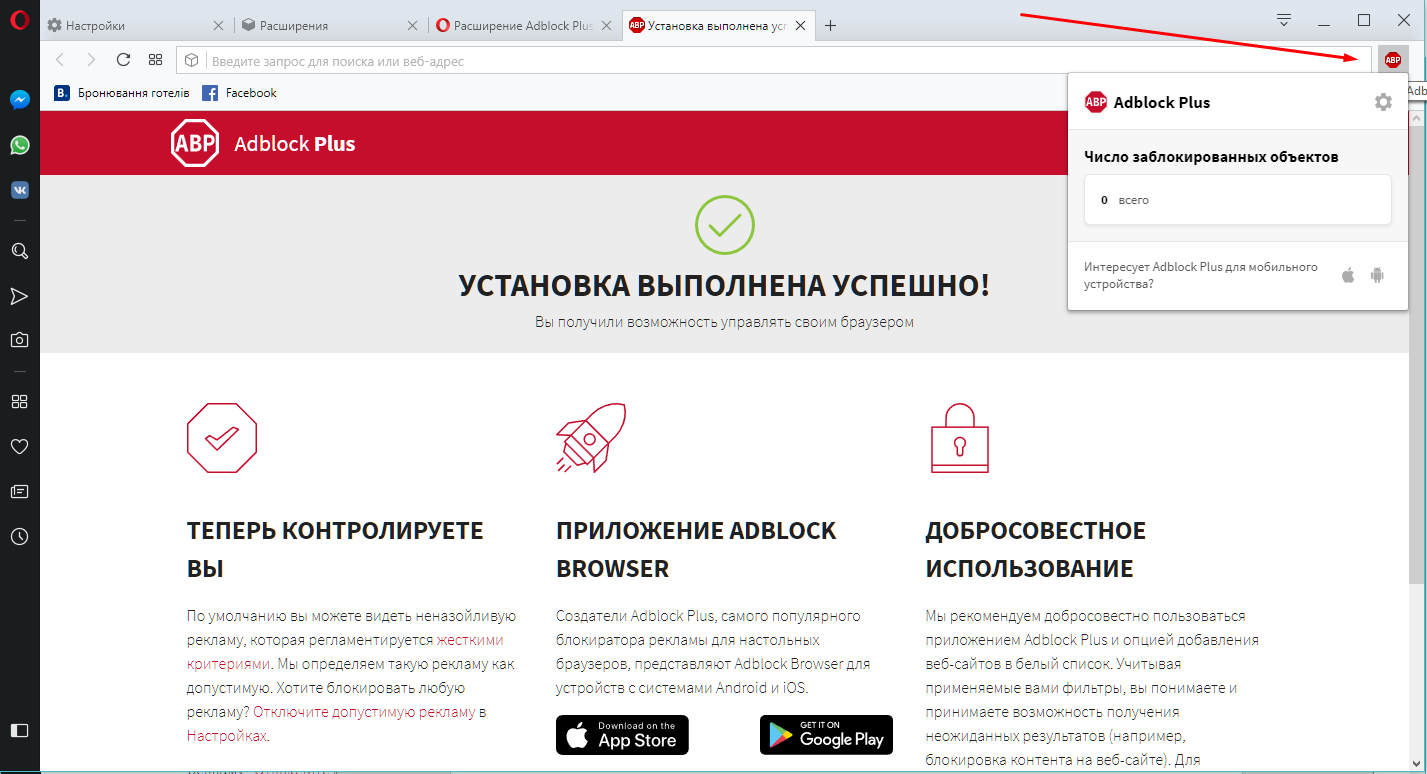
Task: Click the Android icon in popup
Action: tap(1377, 275)
